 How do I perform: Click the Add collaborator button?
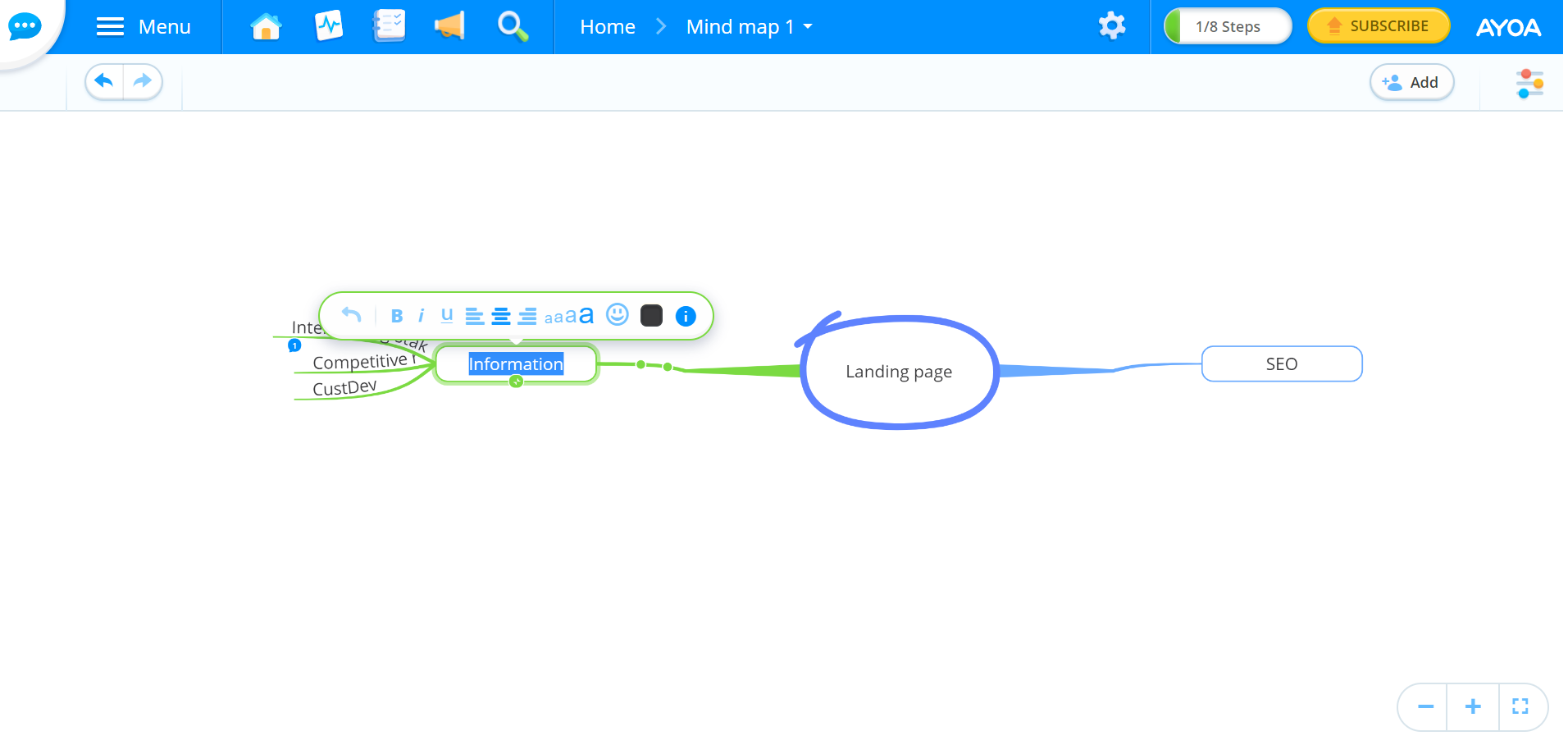[x=1411, y=82]
